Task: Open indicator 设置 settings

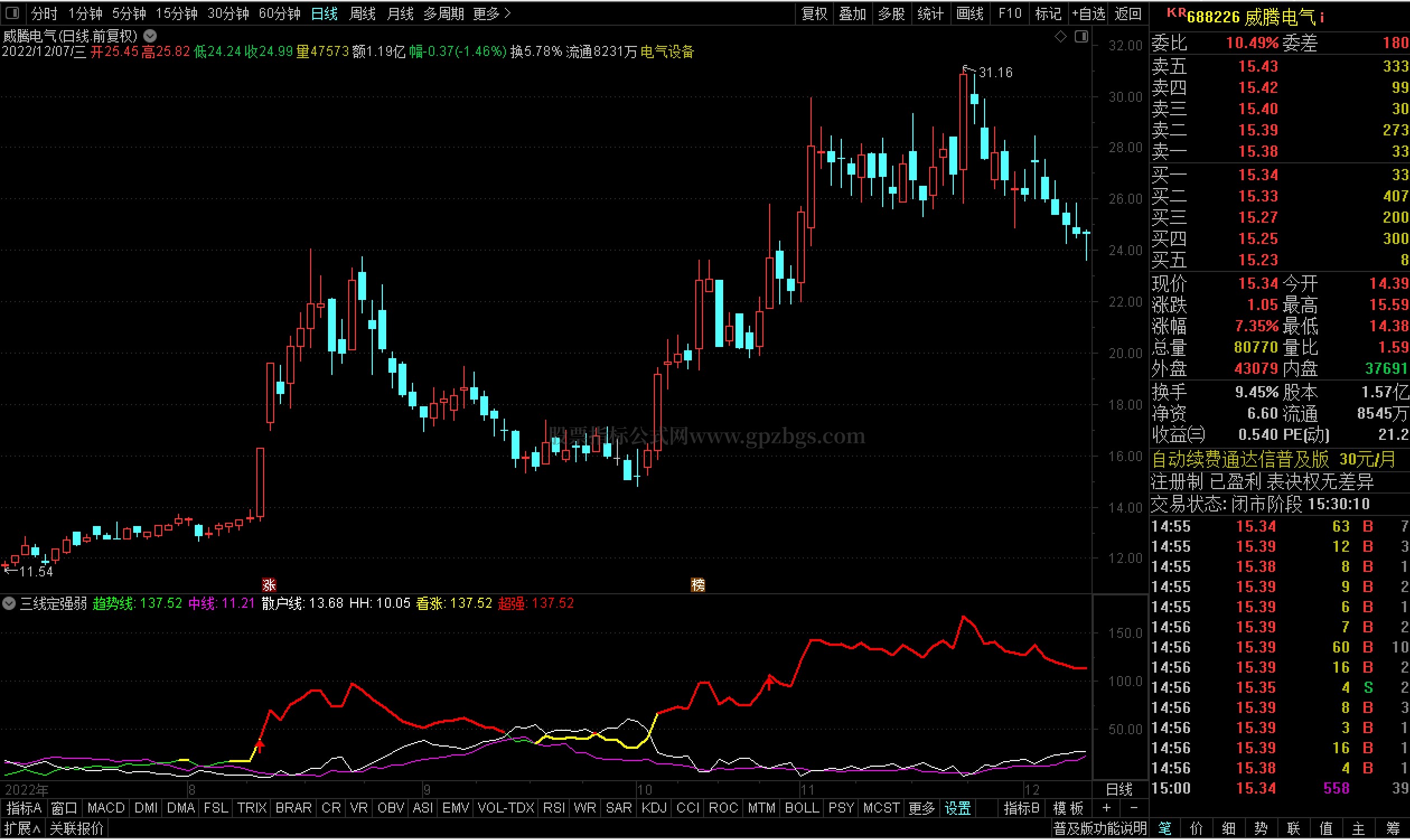Action: 958,808
